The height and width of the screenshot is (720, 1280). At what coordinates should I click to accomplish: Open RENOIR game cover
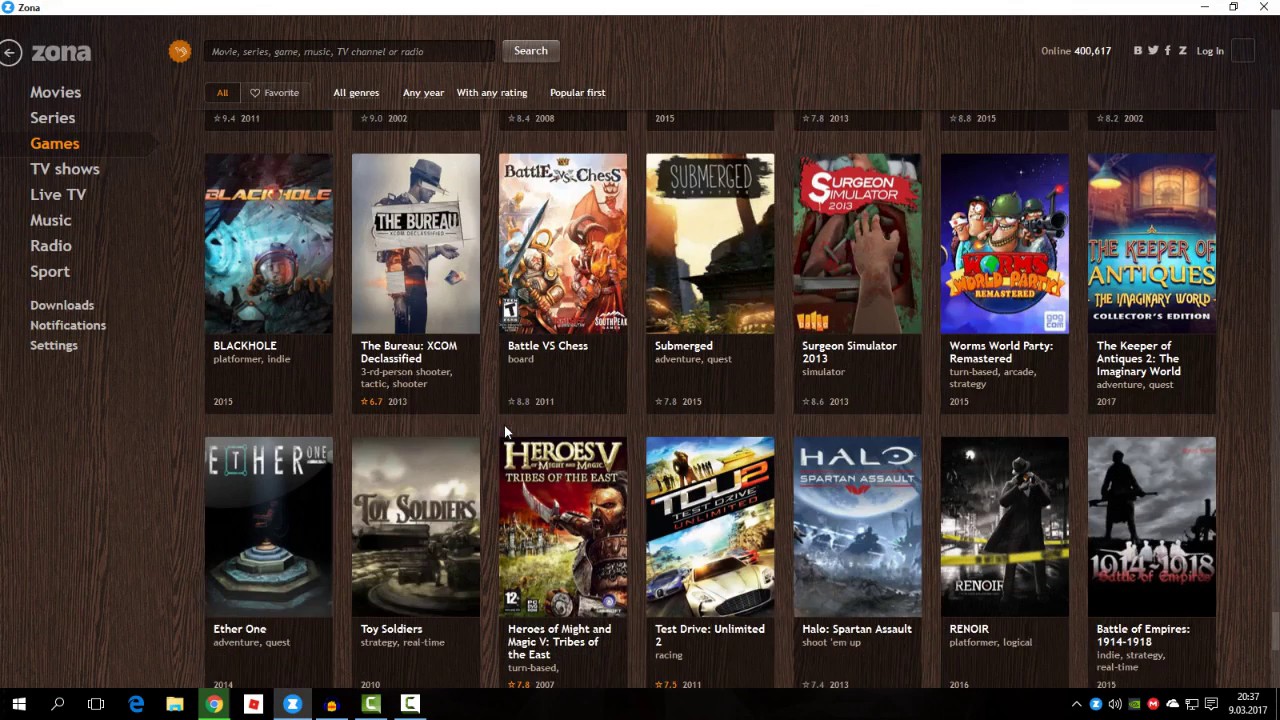click(x=1005, y=527)
